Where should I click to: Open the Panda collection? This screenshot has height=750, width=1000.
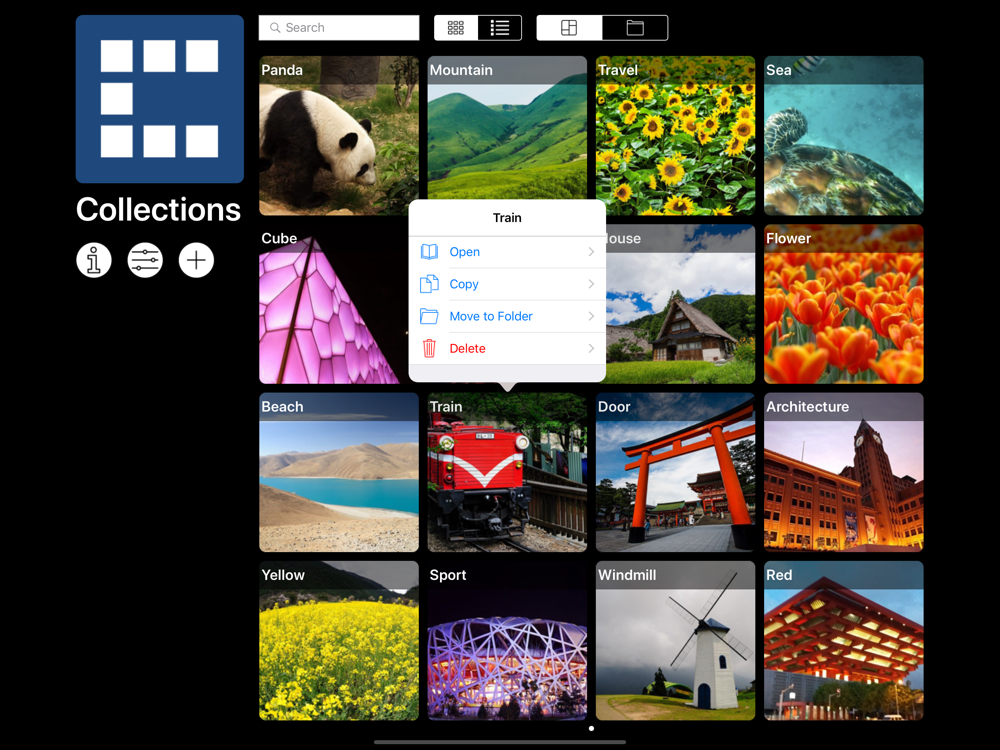pos(339,136)
